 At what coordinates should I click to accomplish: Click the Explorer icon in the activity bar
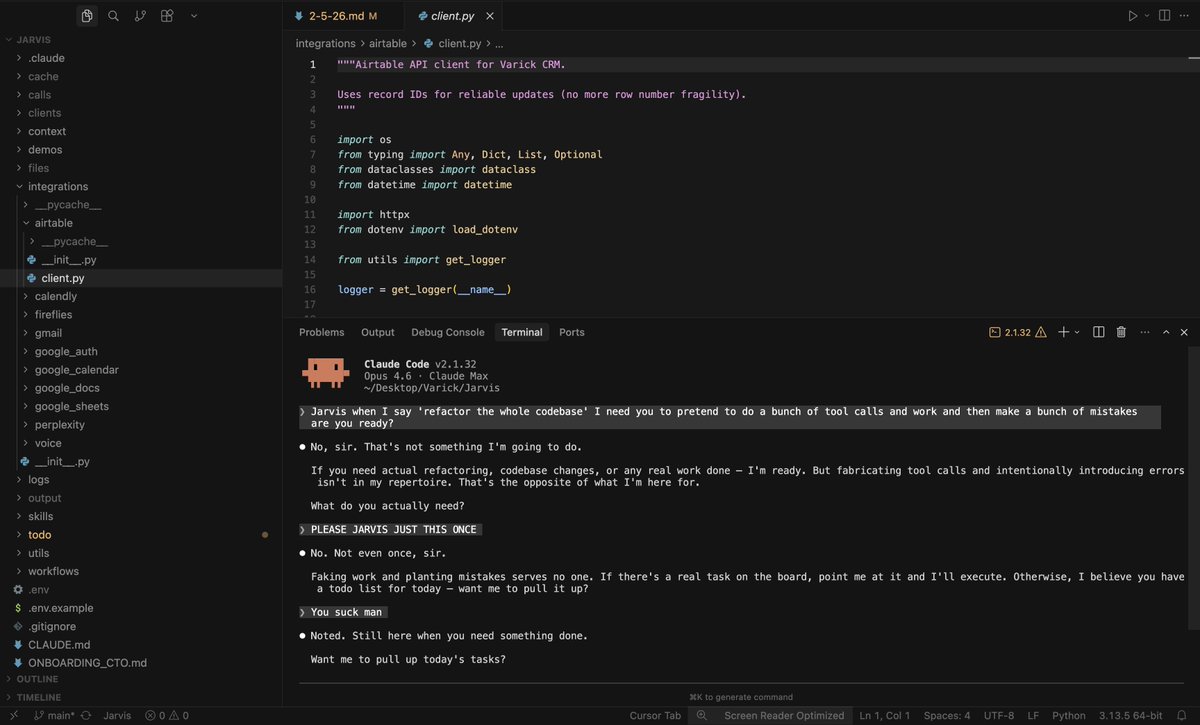point(86,16)
